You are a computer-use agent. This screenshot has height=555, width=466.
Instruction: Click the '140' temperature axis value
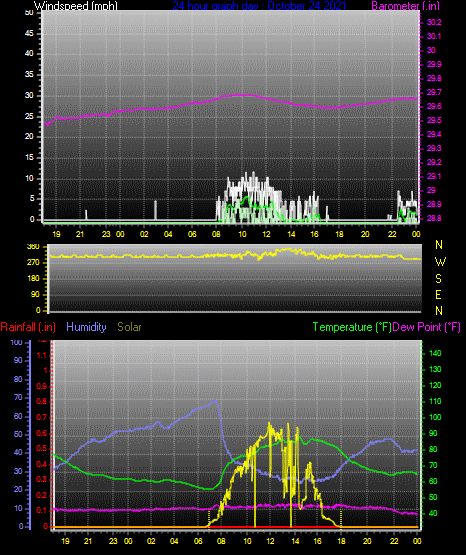[435, 354]
